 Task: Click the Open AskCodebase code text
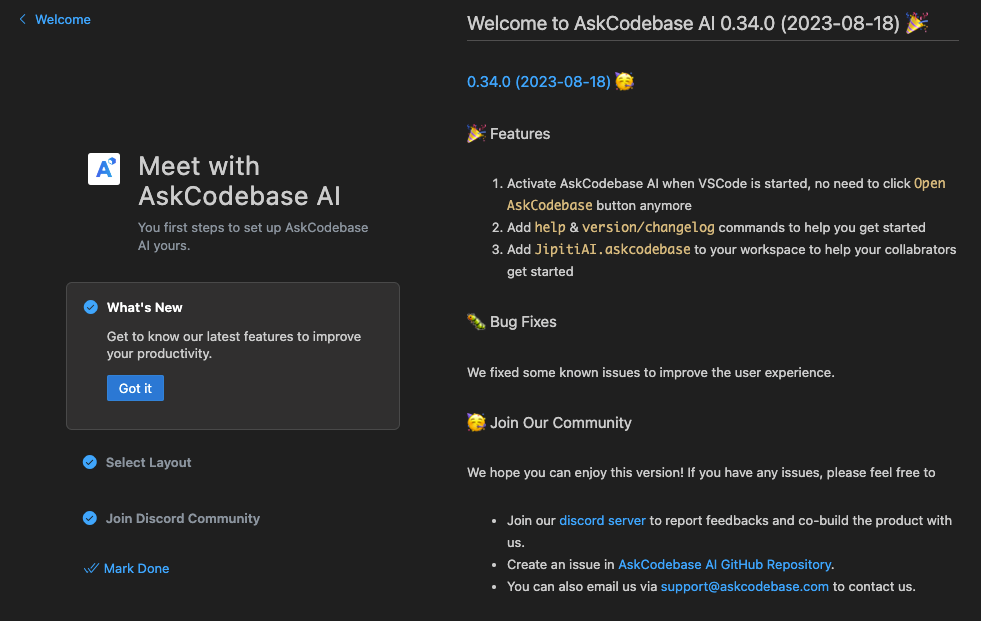coord(726,194)
